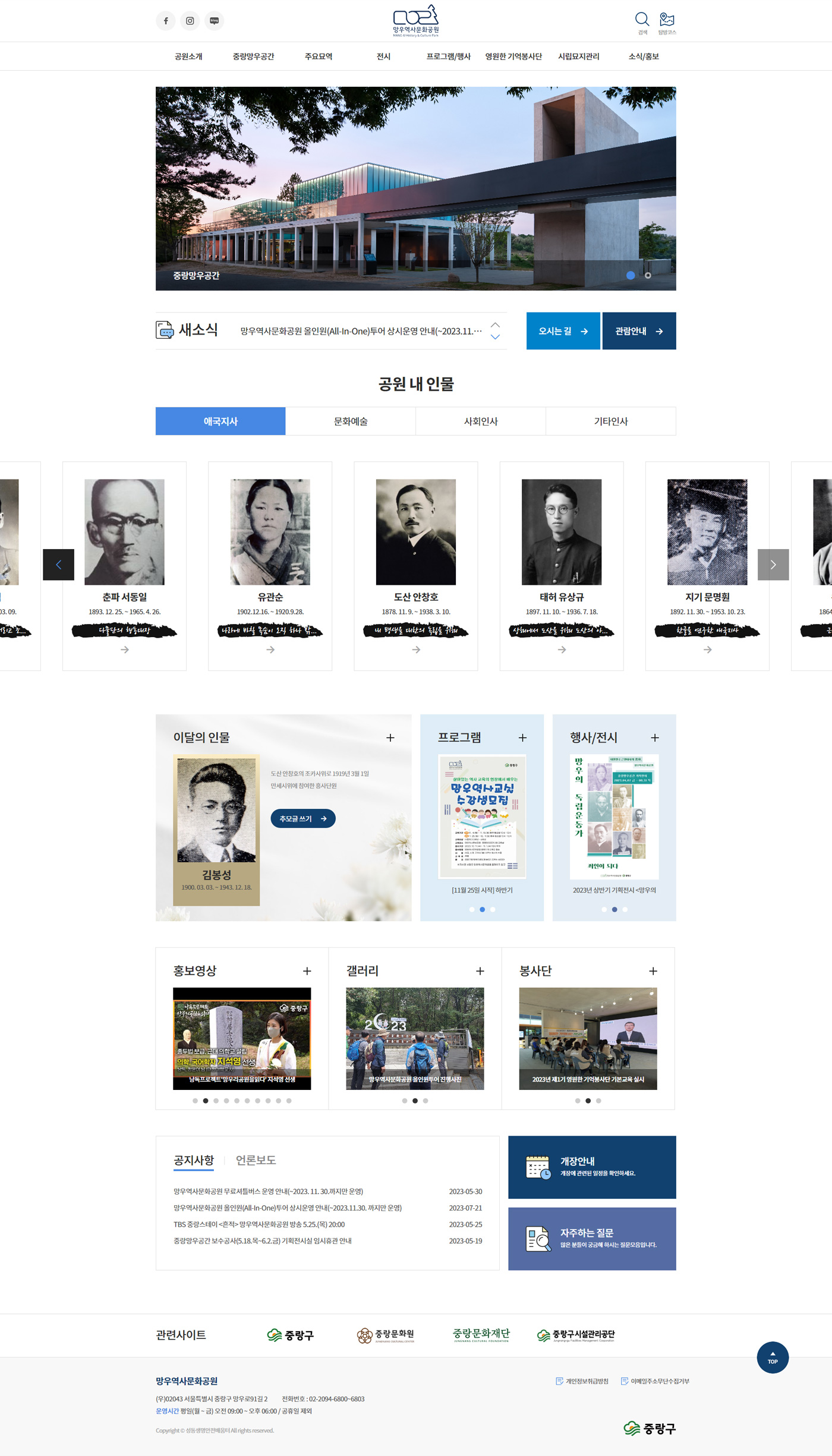The width and height of the screenshot is (832, 1456).
Task: Switch to 언론보도 tab
Action: [256, 1159]
